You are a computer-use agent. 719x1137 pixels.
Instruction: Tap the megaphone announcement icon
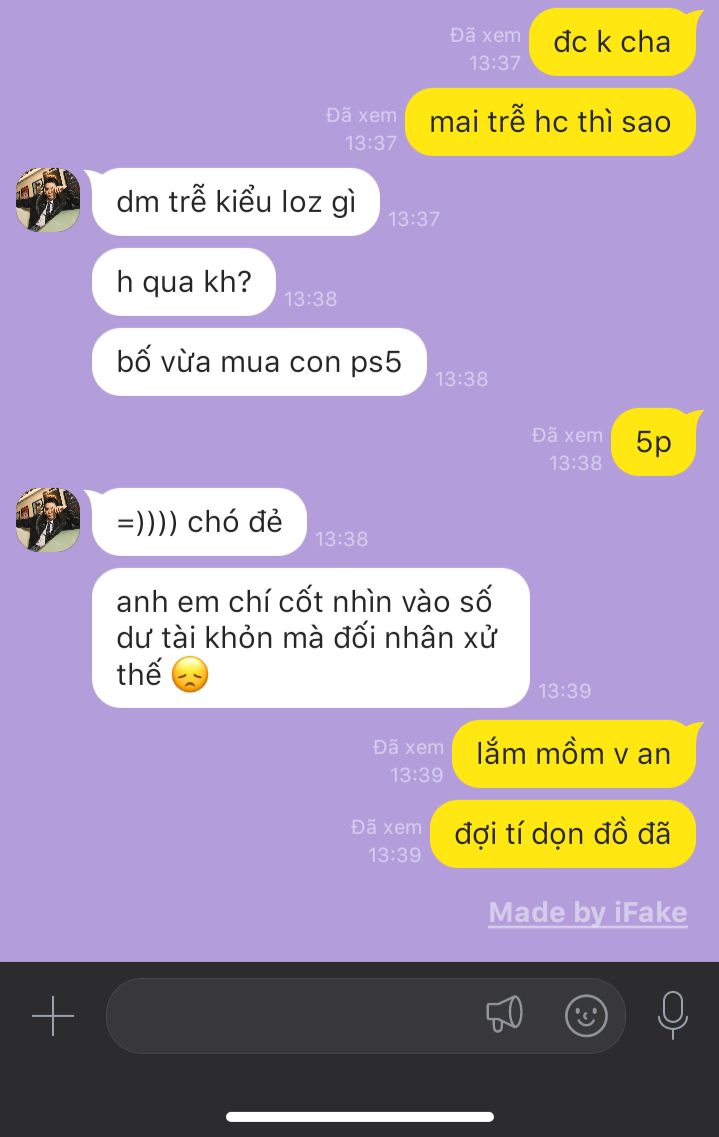click(x=504, y=1014)
